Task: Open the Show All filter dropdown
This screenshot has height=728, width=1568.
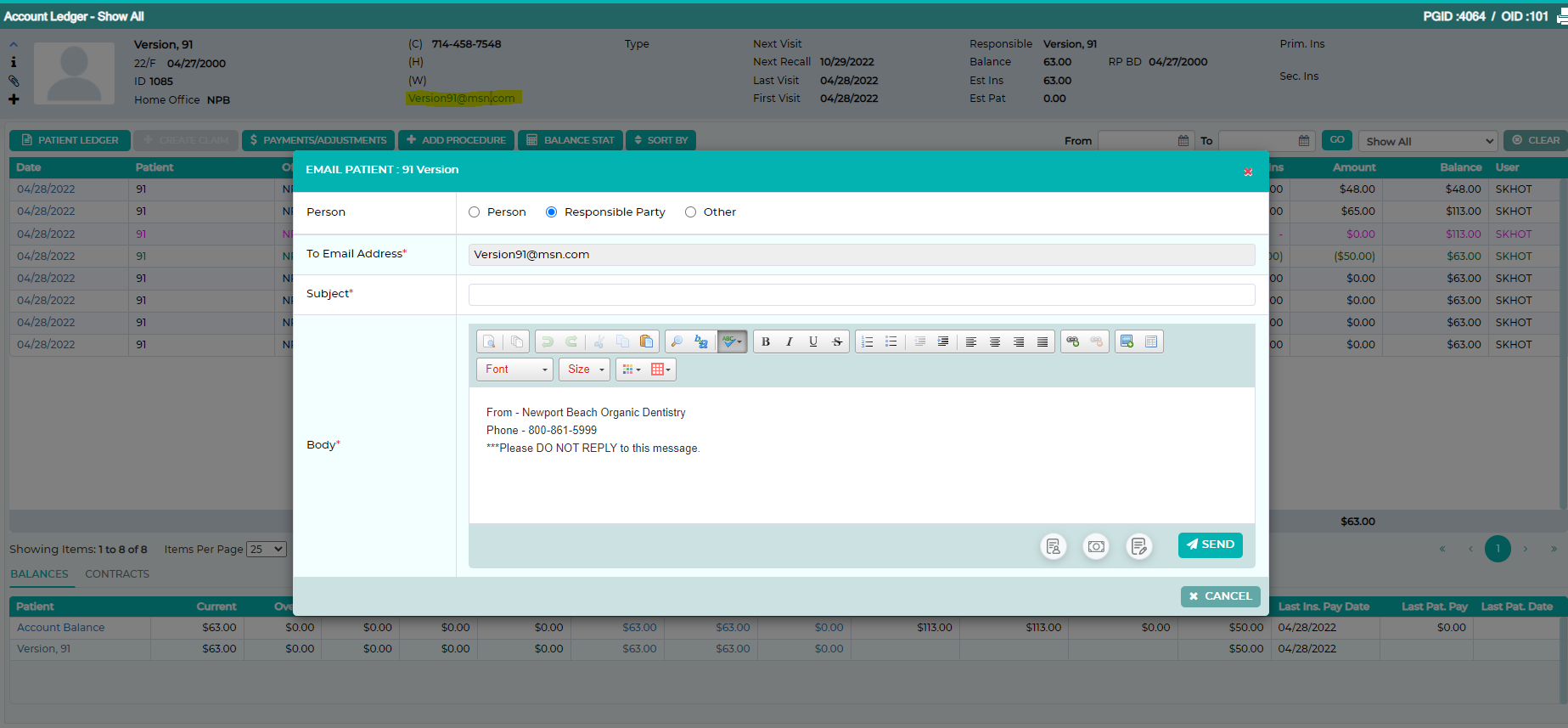Action: point(1428,141)
